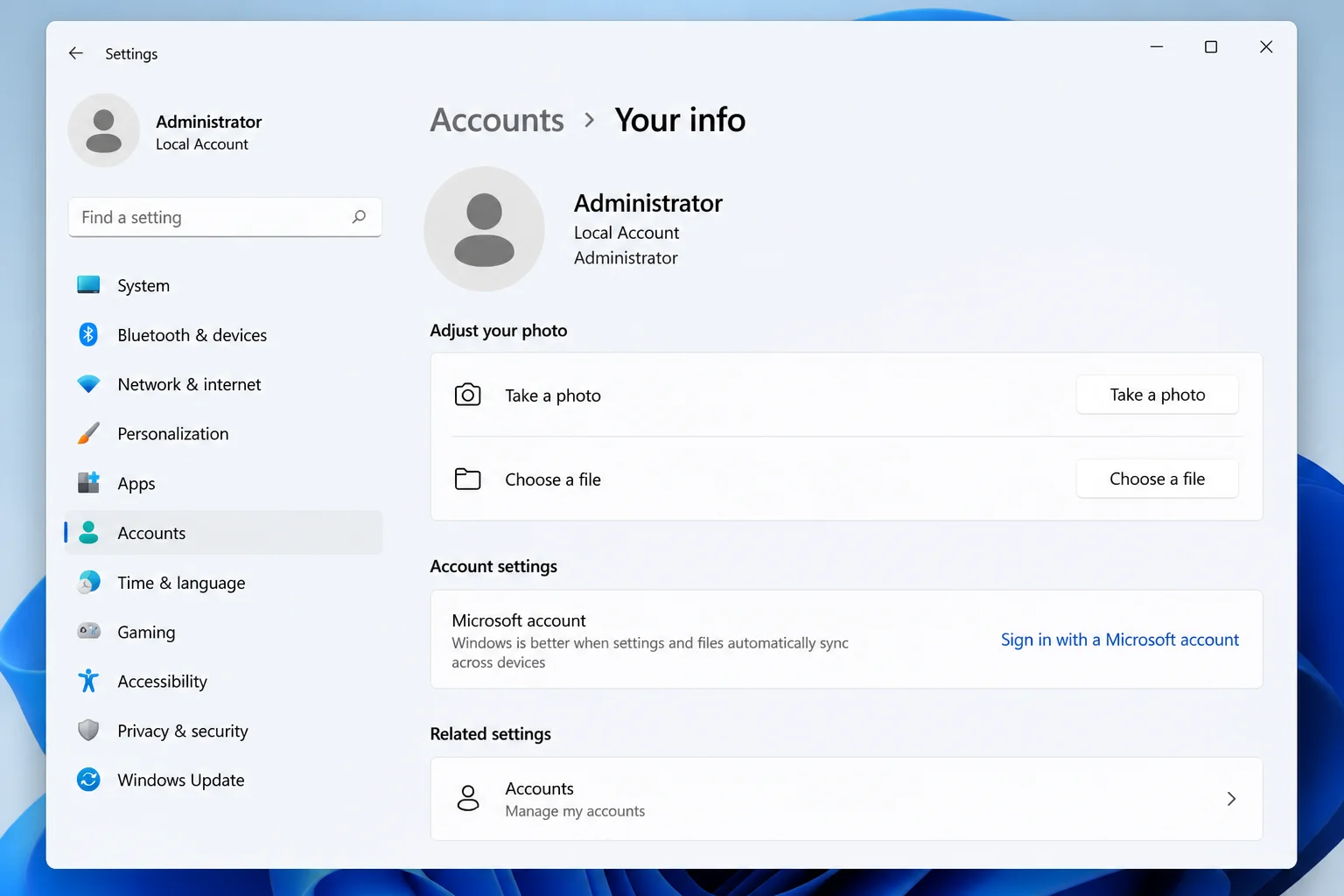The width and height of the screenshot is (1344, 896).
Task: Open Bluetooth & devices settings
Action: pos(223,335)
